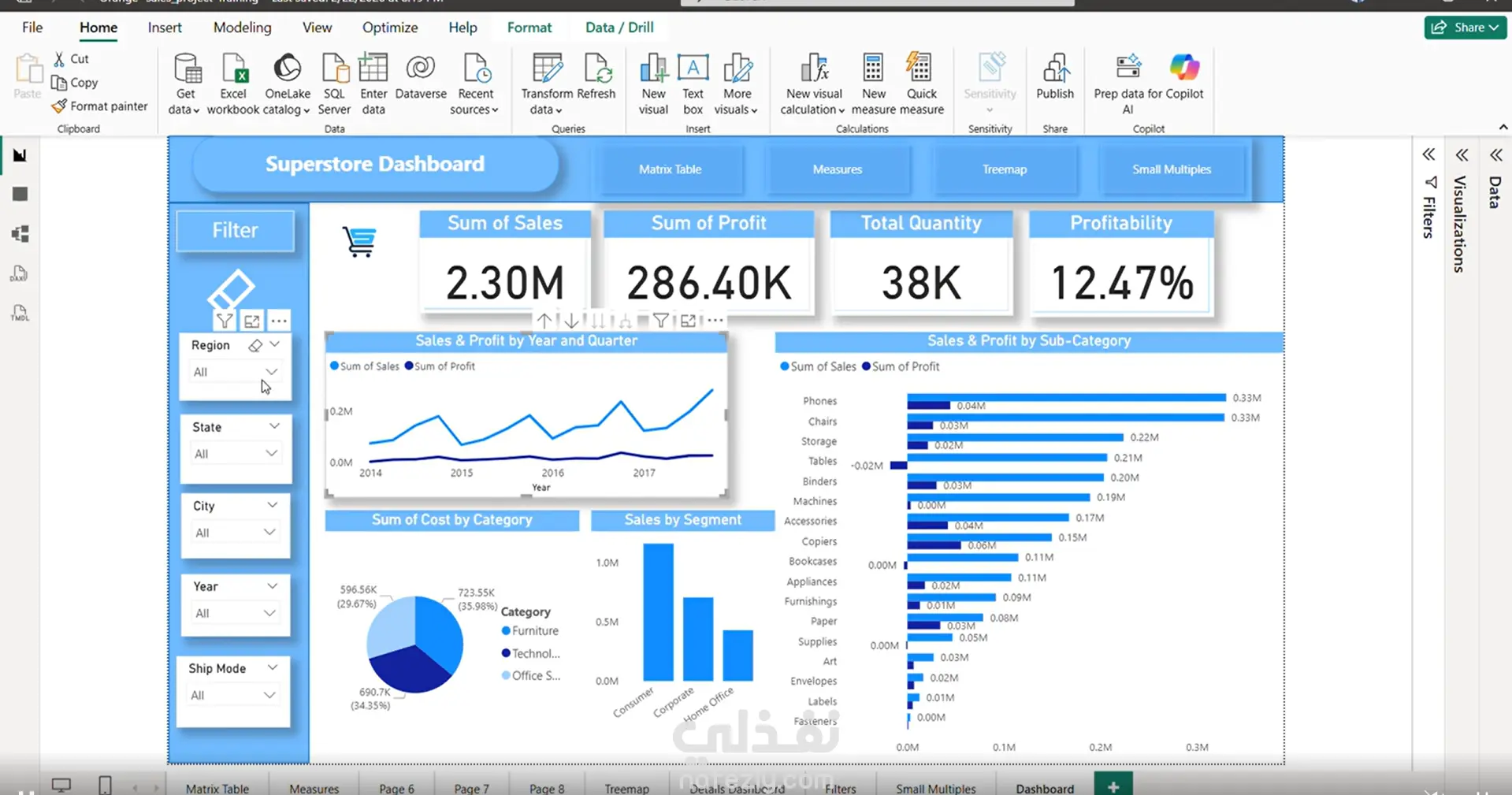Click the Refresh queries icon
The width and height of the screenshot is (1512, 795).
point(596,69)
